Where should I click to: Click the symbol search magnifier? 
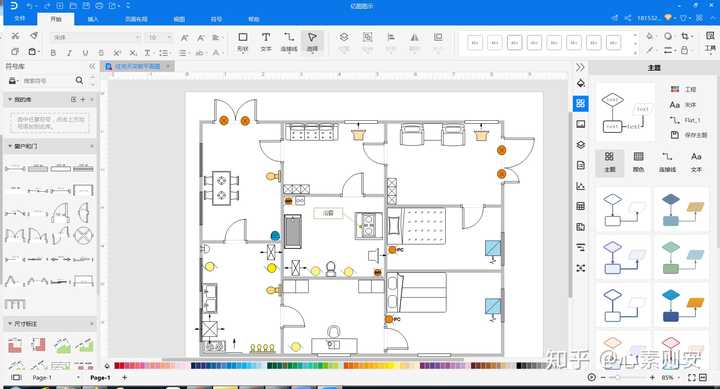pyautogui.click(x=79, y=80)
